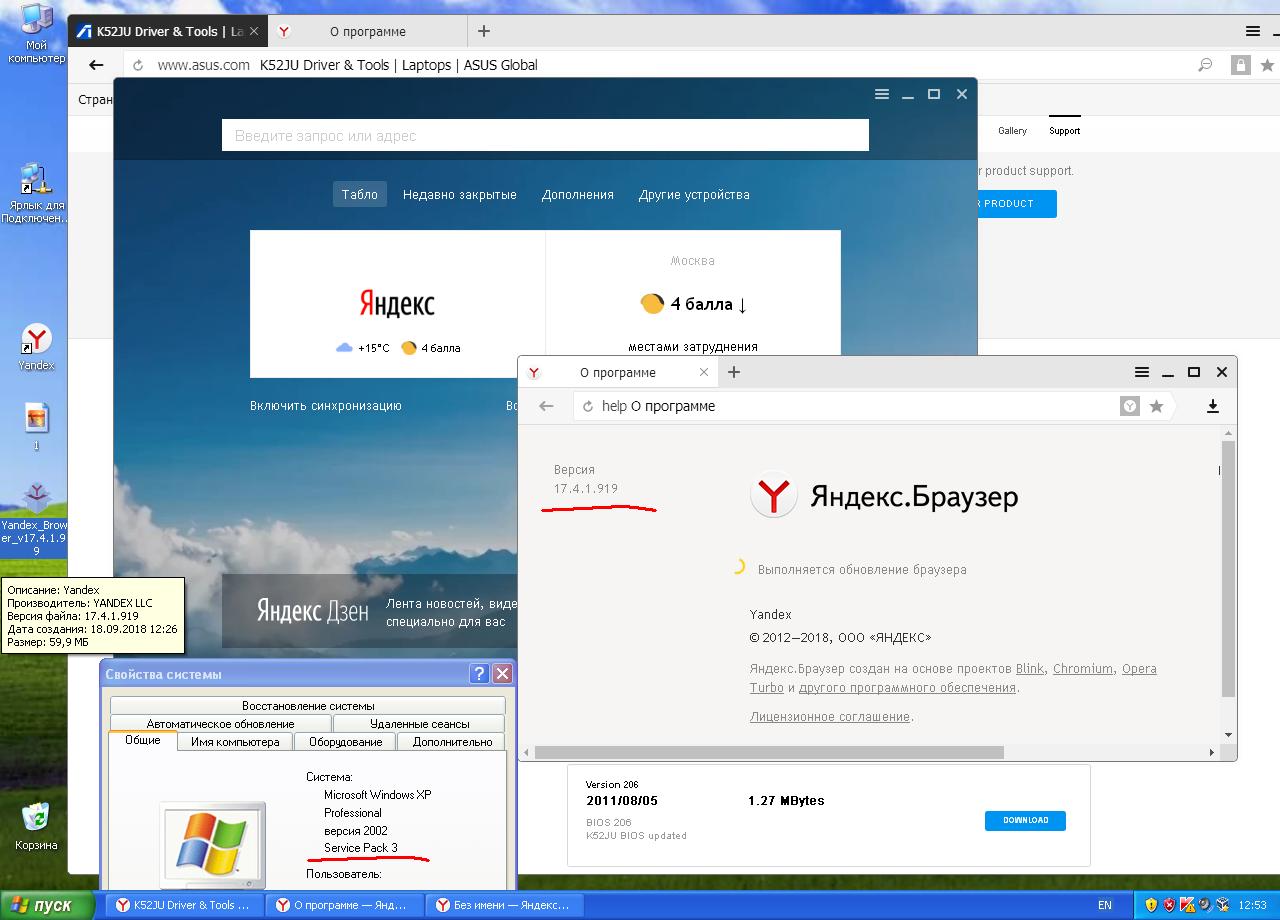Open the Дополнения tab
Screen dimensions: 1280x920
click(578, 194)
